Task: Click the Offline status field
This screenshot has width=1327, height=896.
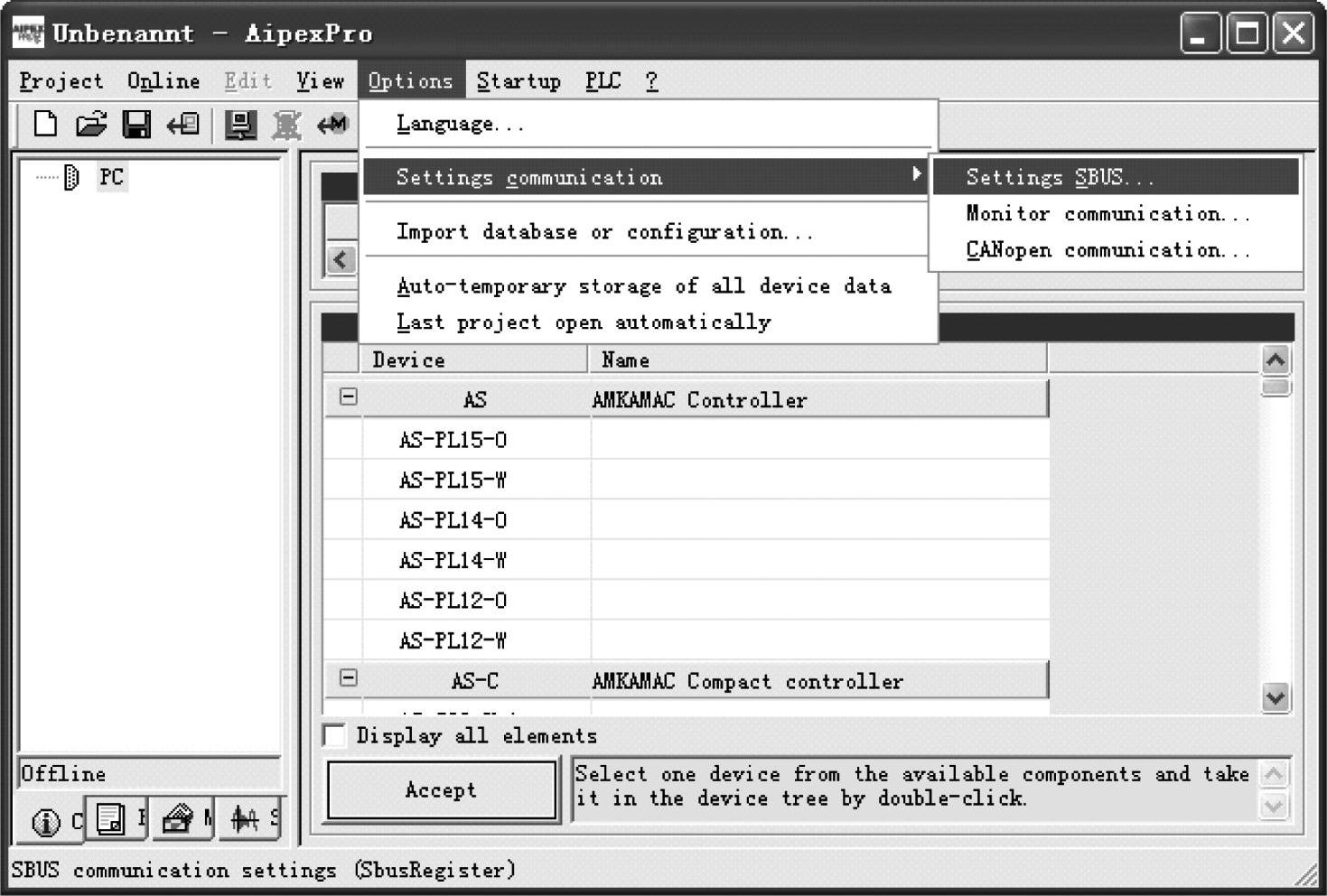Action: click(x=149, y=774)
